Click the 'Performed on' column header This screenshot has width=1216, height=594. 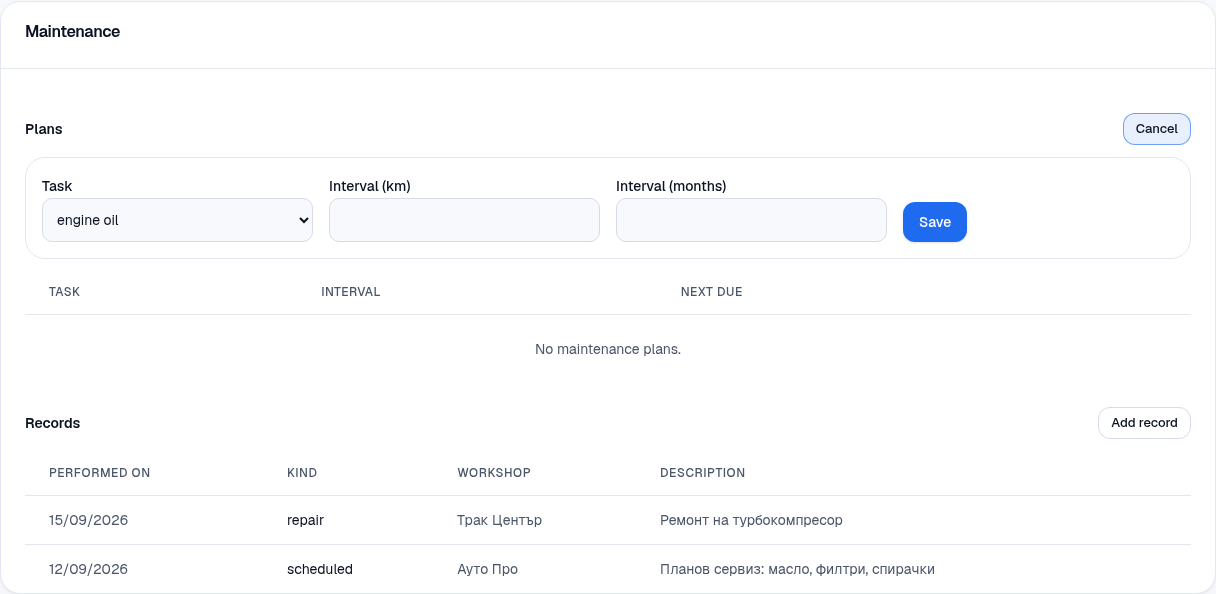(x=100, y=473)
